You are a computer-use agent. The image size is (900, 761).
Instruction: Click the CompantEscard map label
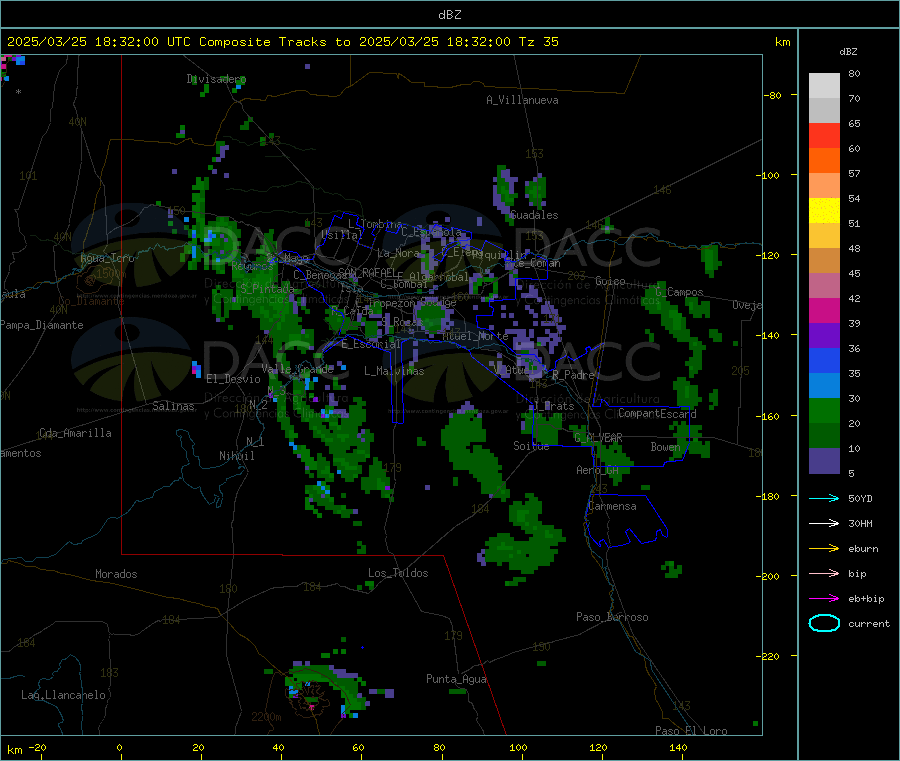coord(657,413)
